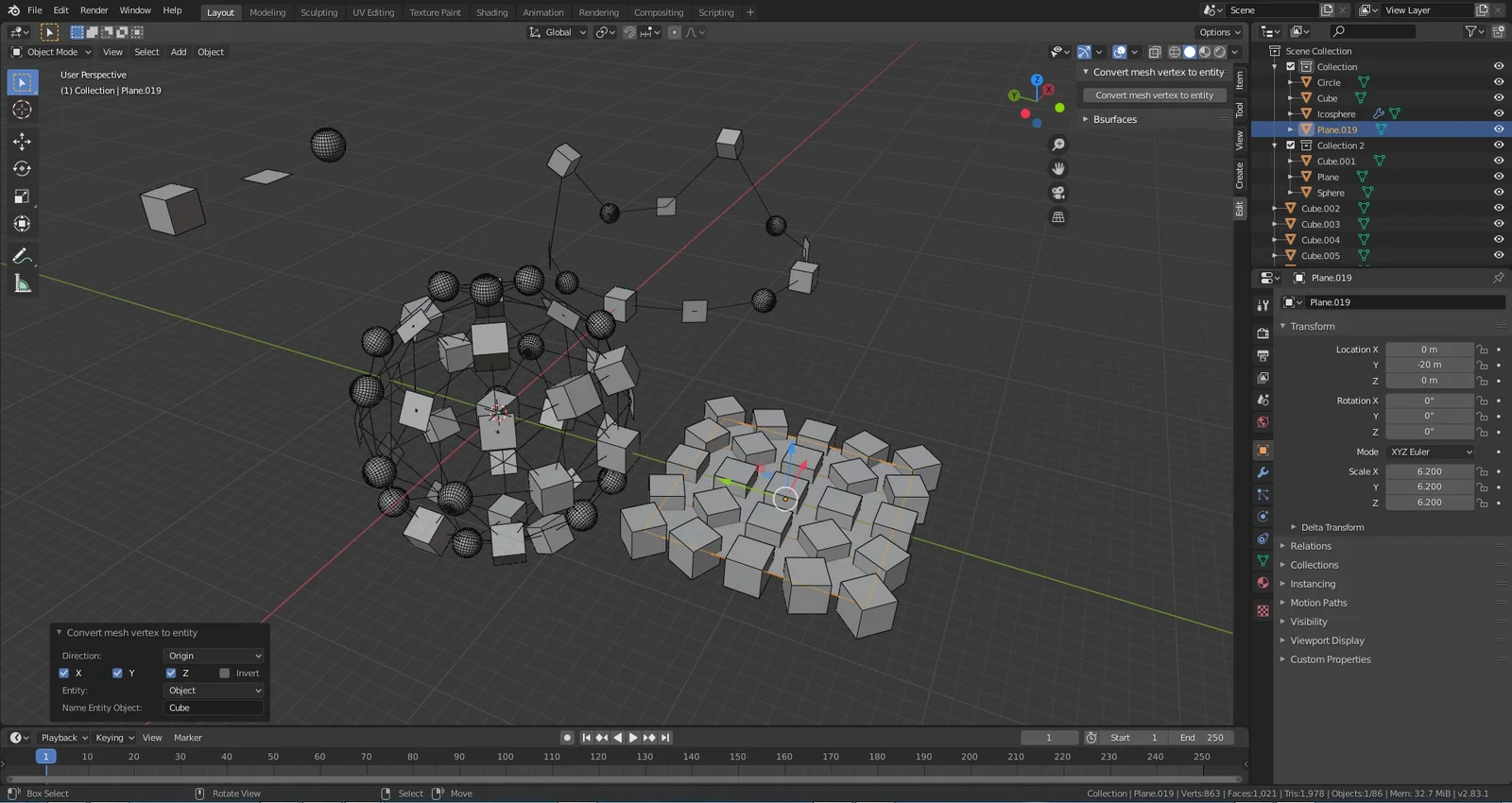The width and height of the screenshot is (1512, 803).
Task: Expand the Viewport Display panel
Action: pyautogui.click(x=1327, y=641)
